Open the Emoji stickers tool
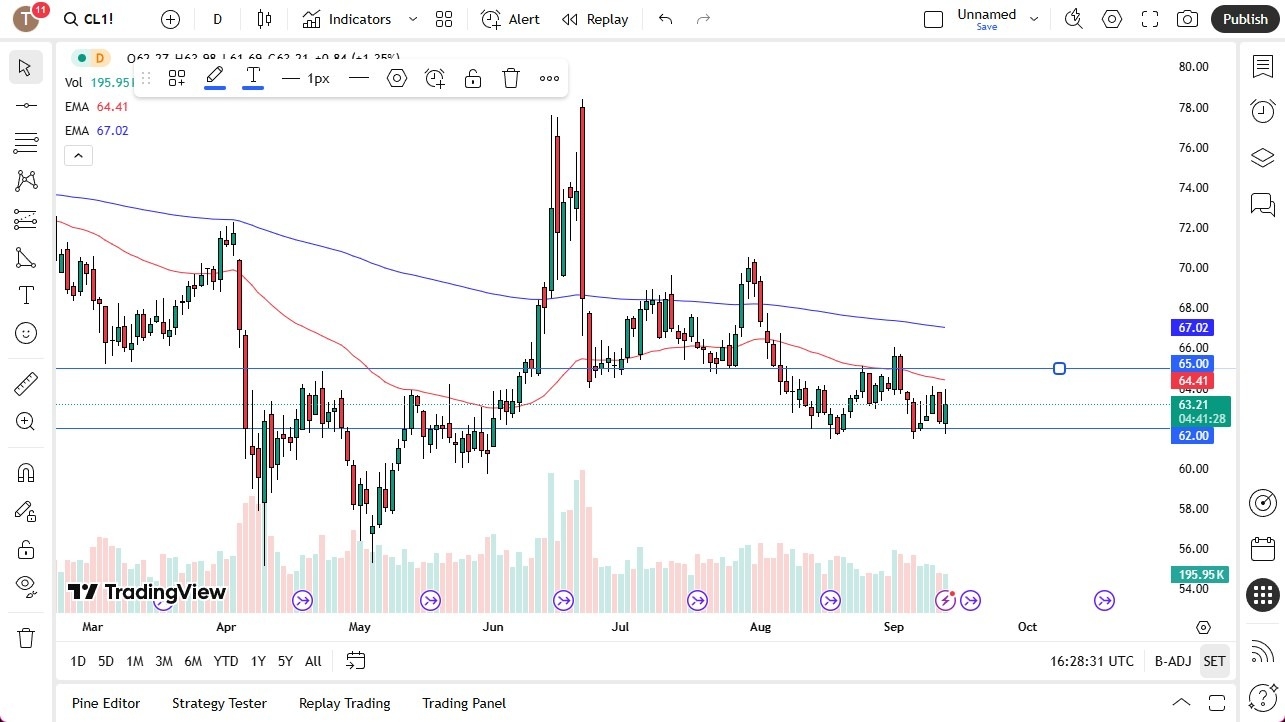Screen dimensions: 1285x722 click(x=26, y=333)
